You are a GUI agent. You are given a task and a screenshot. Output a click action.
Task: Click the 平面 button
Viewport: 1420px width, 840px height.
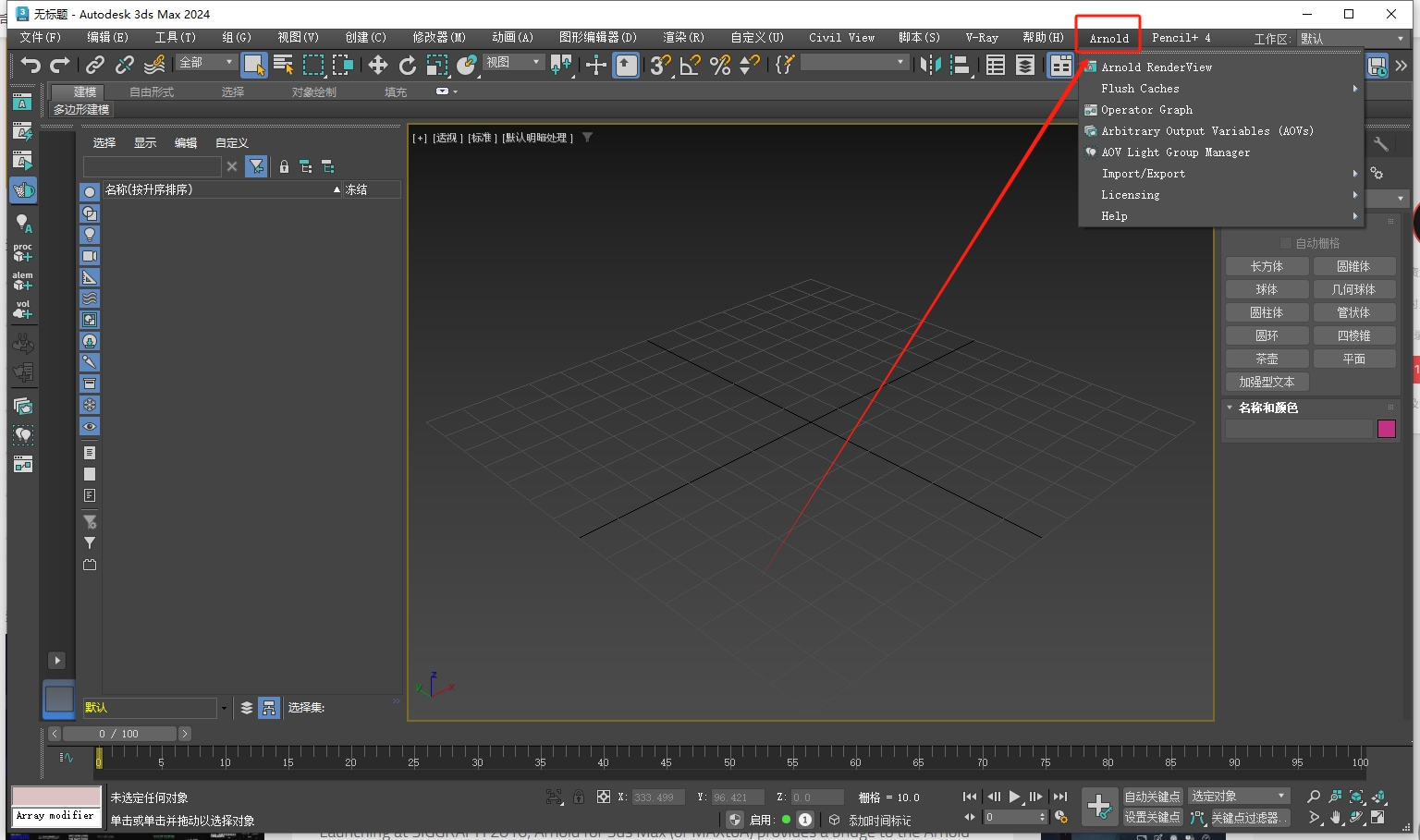coord(1353,359)
